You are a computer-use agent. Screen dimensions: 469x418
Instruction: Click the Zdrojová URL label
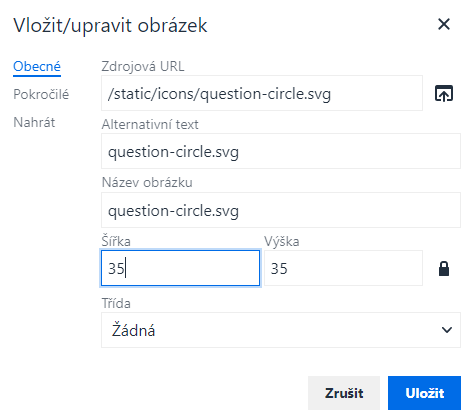[143, 66]
